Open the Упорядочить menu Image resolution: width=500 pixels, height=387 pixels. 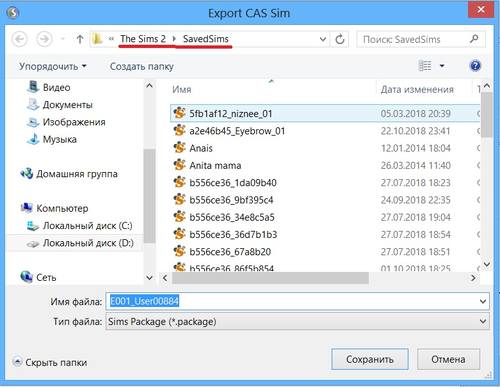click(x=53, y=66)
